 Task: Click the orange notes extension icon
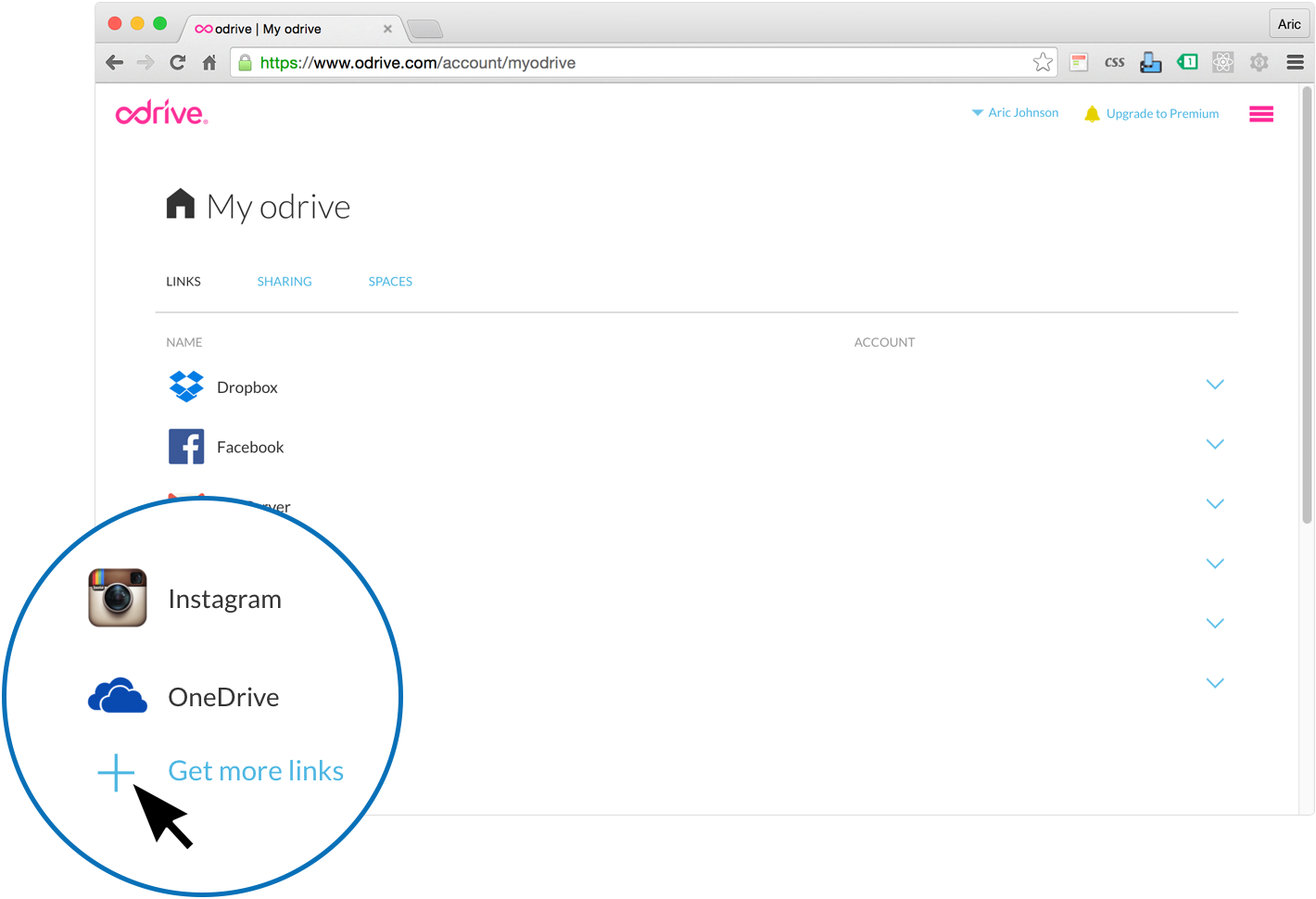click(1079, 62)
